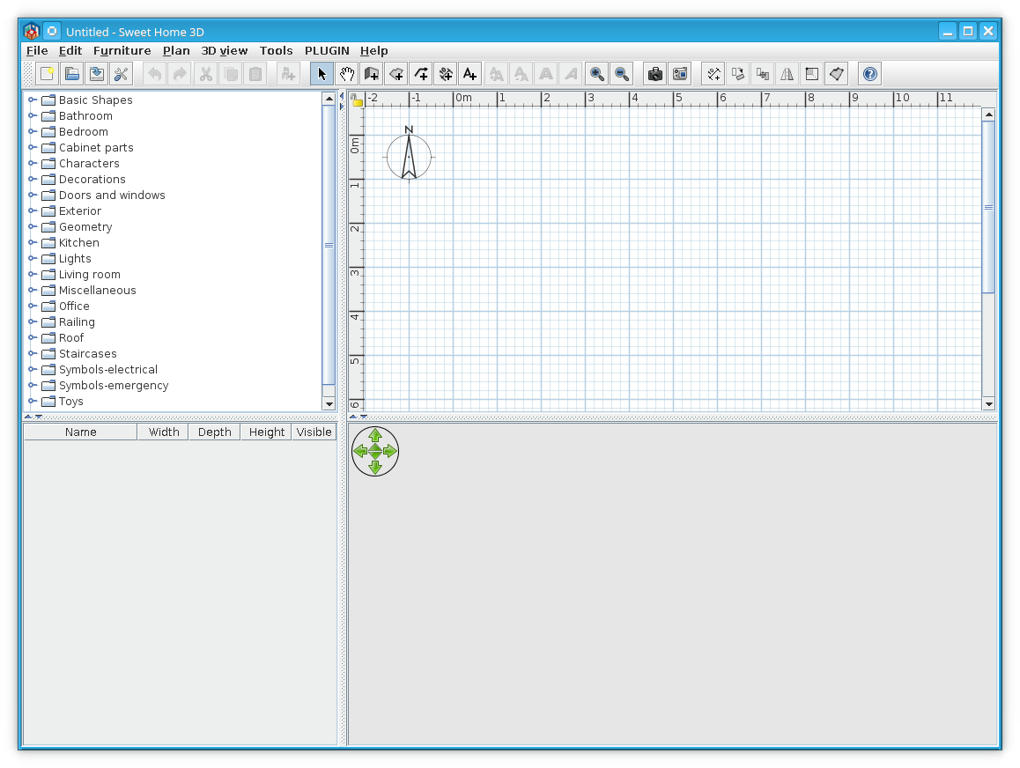Click the first plugin icon after video icon
The height and width of the screenshot is (768, 1020).
tap(714, 74)
